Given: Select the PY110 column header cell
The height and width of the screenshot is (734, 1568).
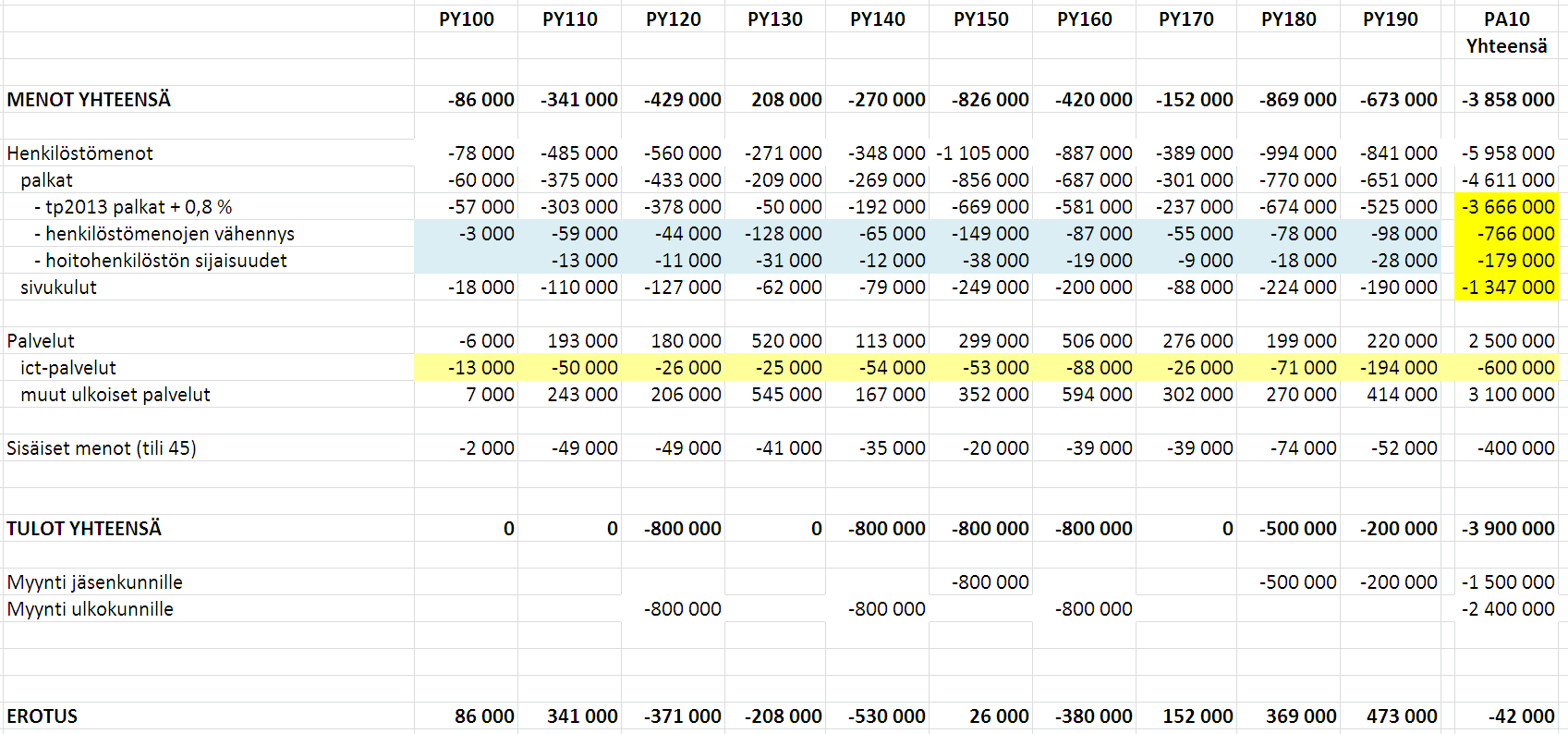Looking at the screenshot, I should [x=570, y=19].
